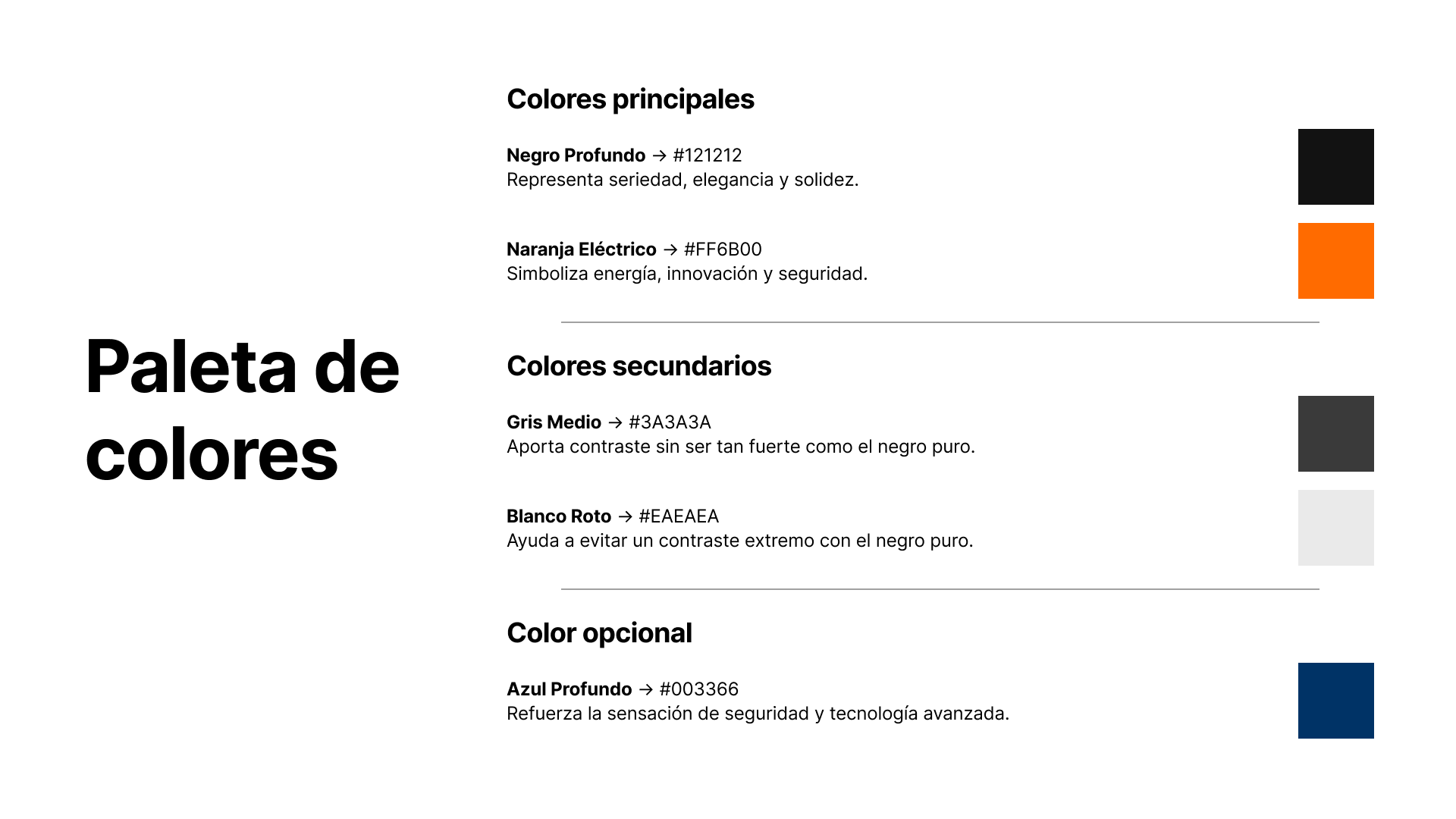Click the 'Paleta de colores' title
1456x819 pixels.
click(243, 410)
